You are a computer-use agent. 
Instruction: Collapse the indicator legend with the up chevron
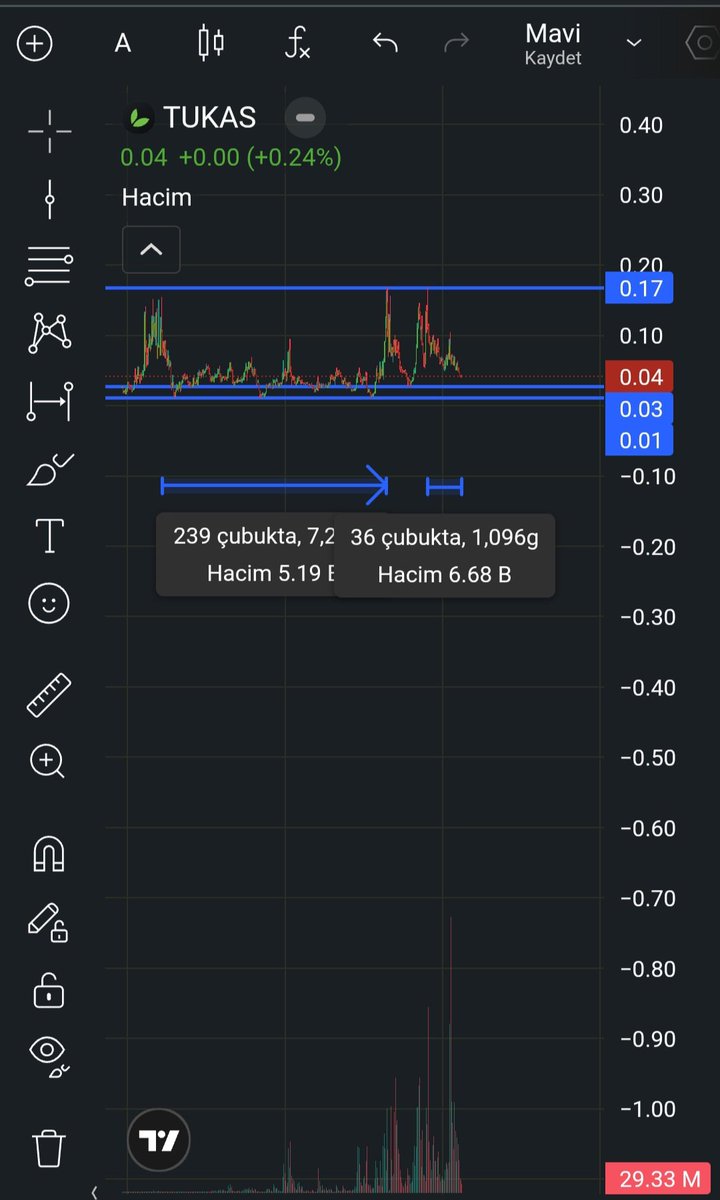[151, 250]
